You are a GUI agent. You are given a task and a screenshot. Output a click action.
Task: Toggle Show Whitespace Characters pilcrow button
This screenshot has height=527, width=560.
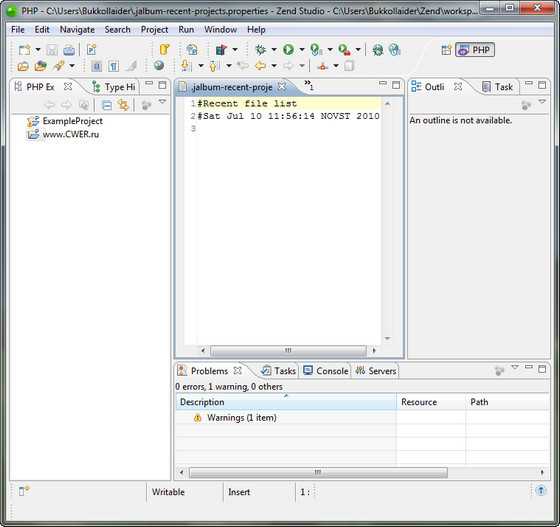114,66
